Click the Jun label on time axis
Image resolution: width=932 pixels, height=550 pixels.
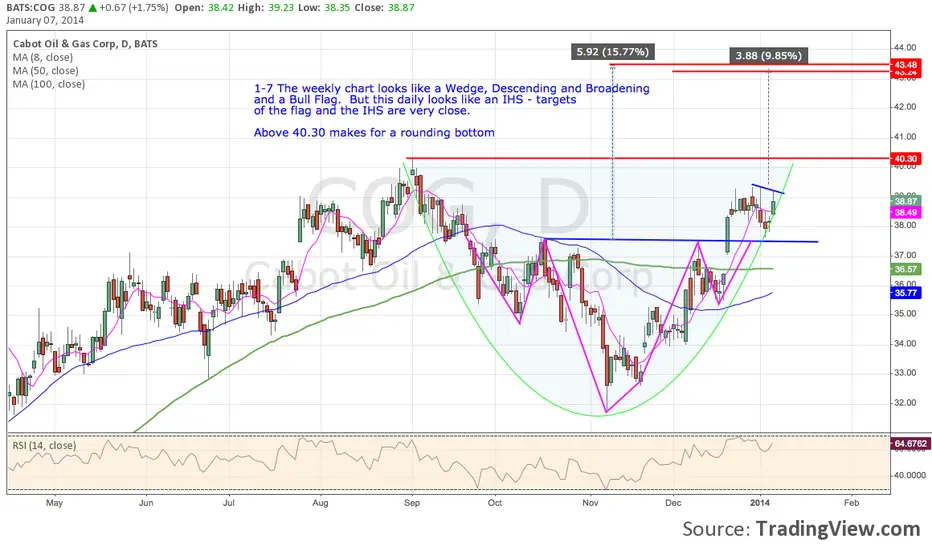coord(146,503)
